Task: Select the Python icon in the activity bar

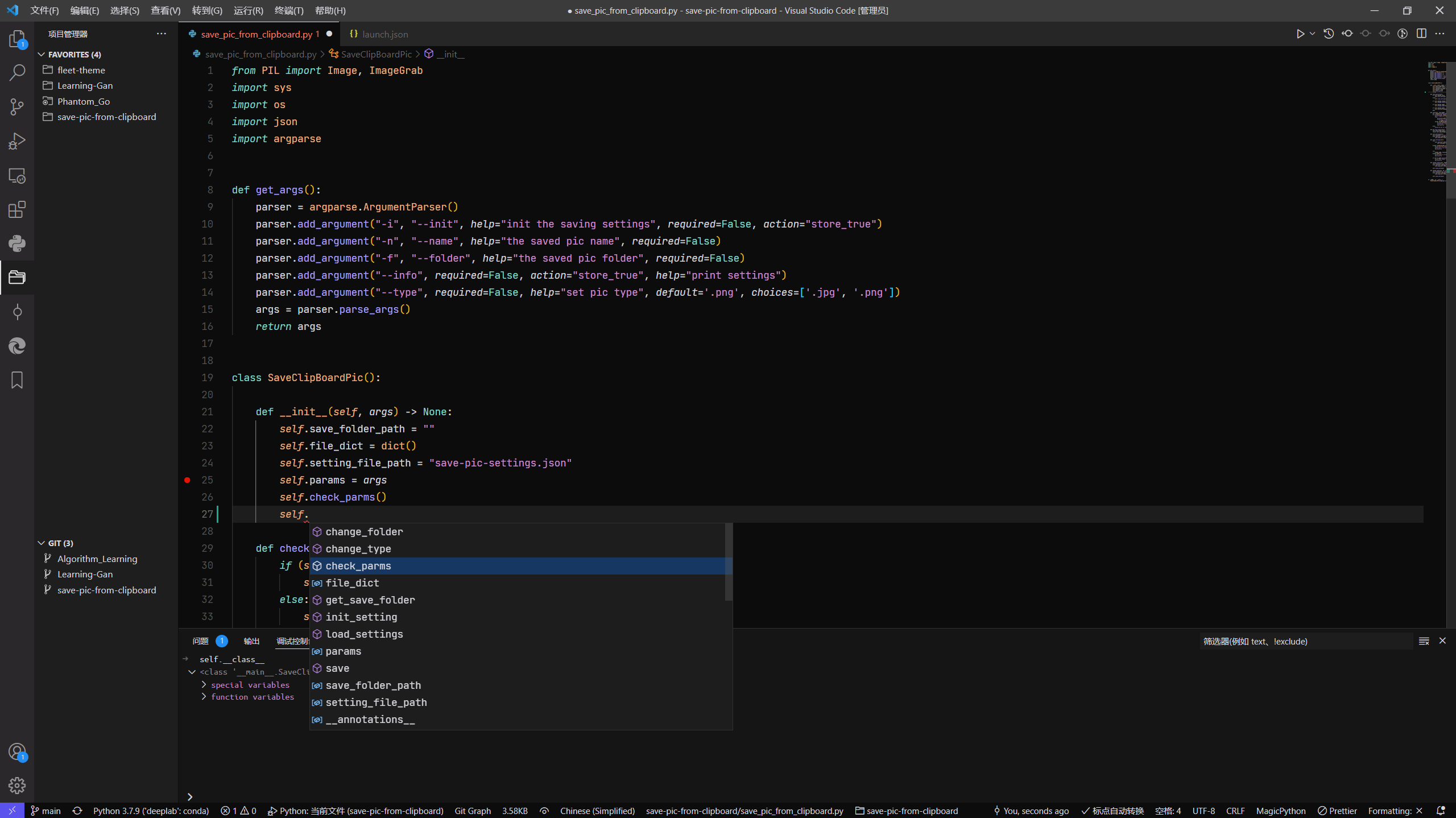Action: click(x=17, y=243)
